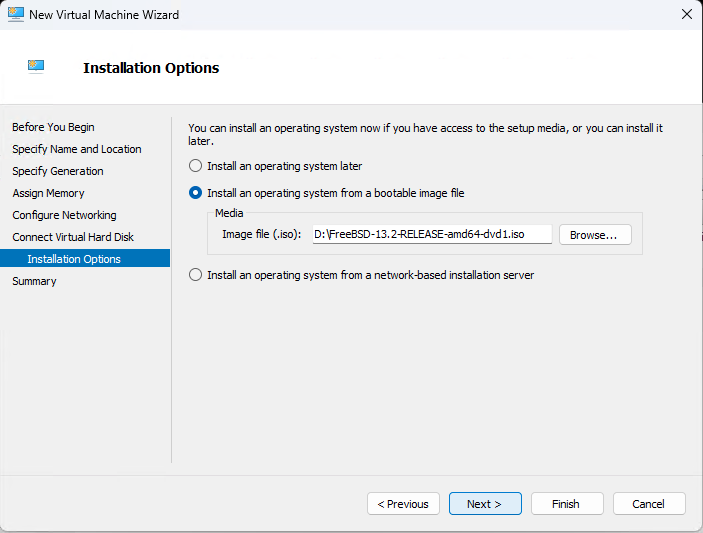Click the Media group label

tap(229, 213)
